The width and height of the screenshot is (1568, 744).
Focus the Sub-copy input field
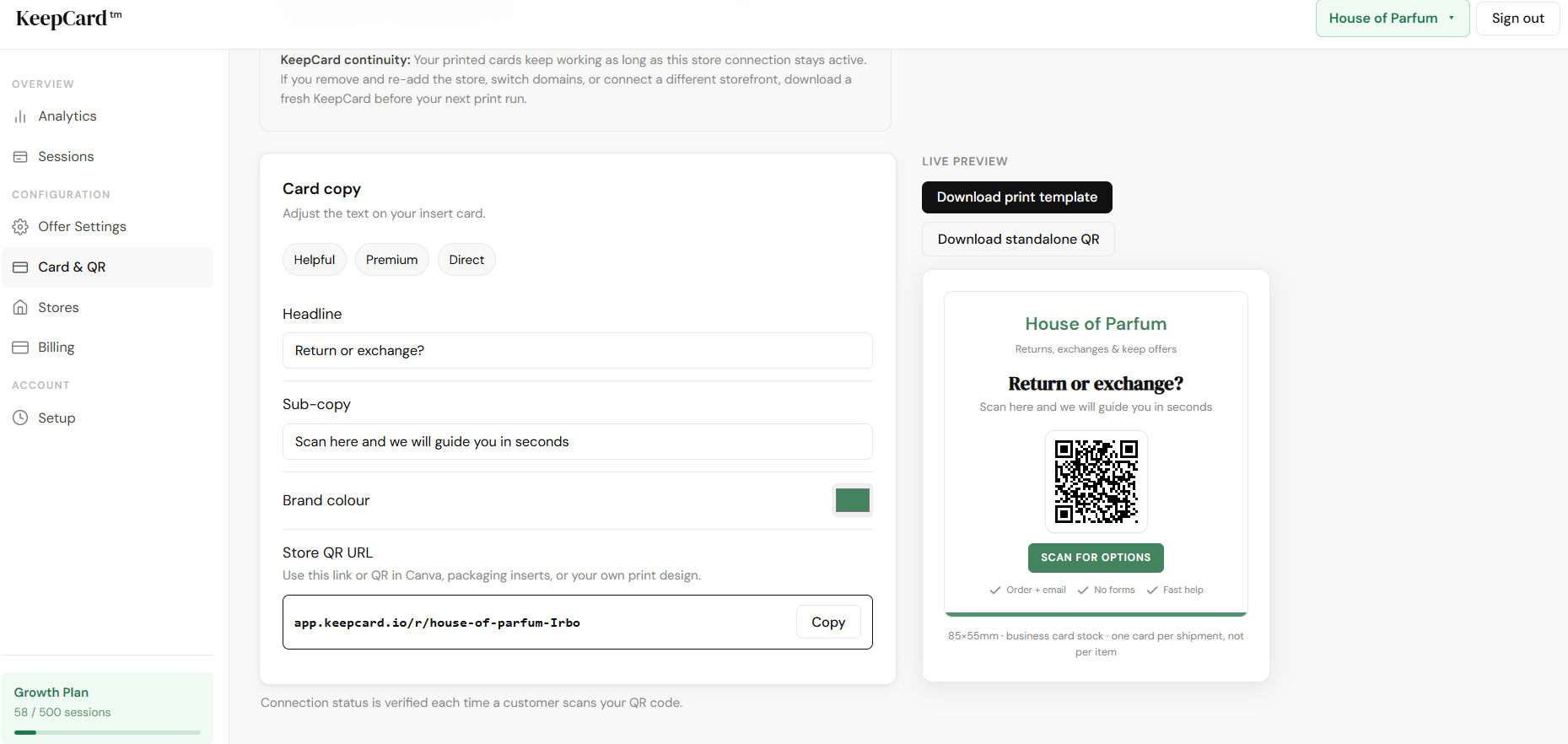[x=577, y=442]
